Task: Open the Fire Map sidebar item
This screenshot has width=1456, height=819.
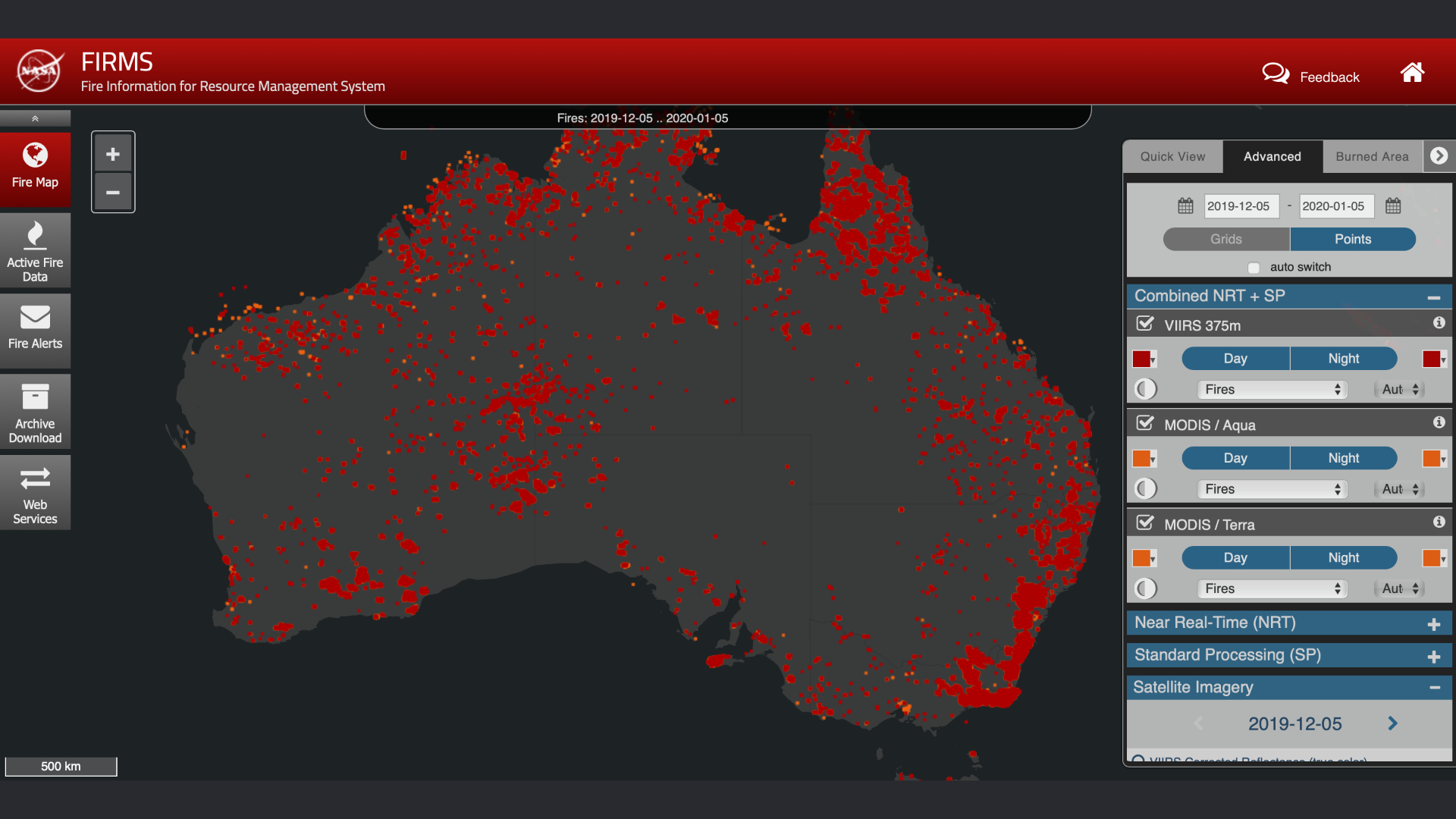Action: click(35, 167)
